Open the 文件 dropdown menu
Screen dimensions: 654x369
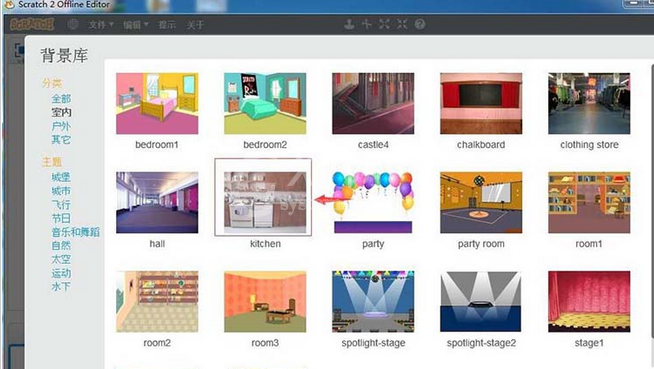pyautogui.click(x=101, y=25)
